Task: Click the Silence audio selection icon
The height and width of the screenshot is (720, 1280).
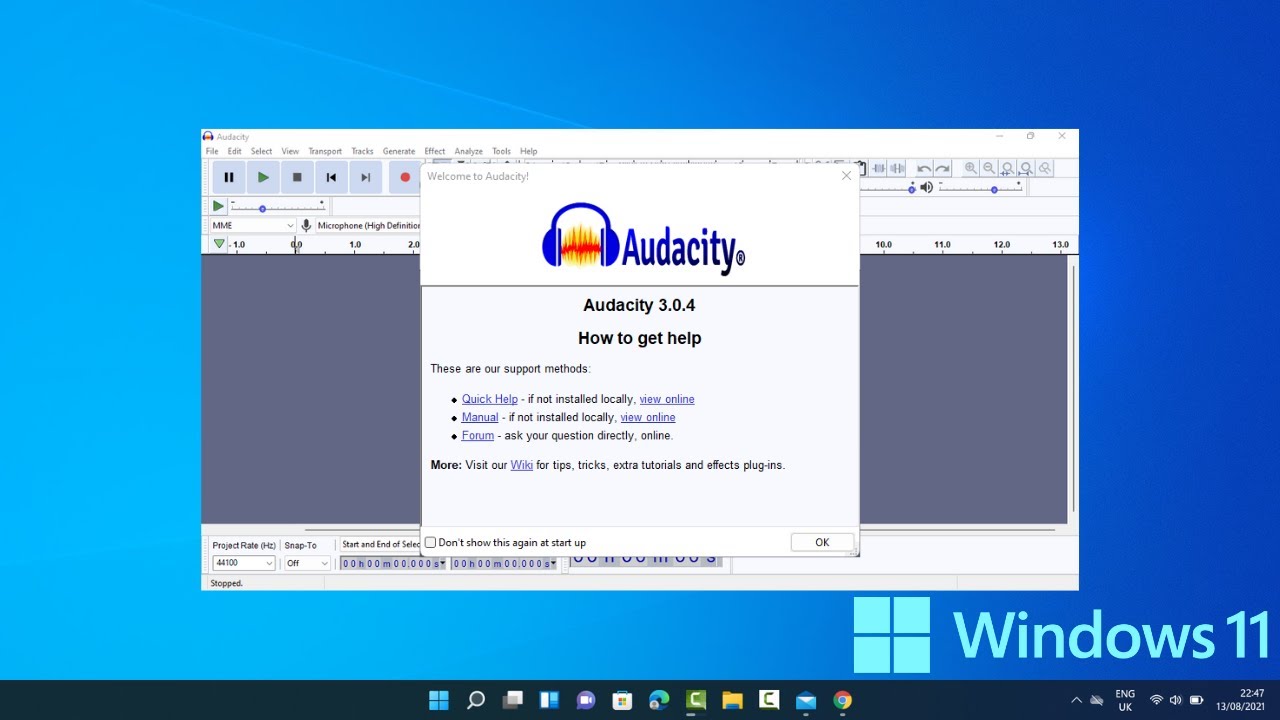Action: 897,169
